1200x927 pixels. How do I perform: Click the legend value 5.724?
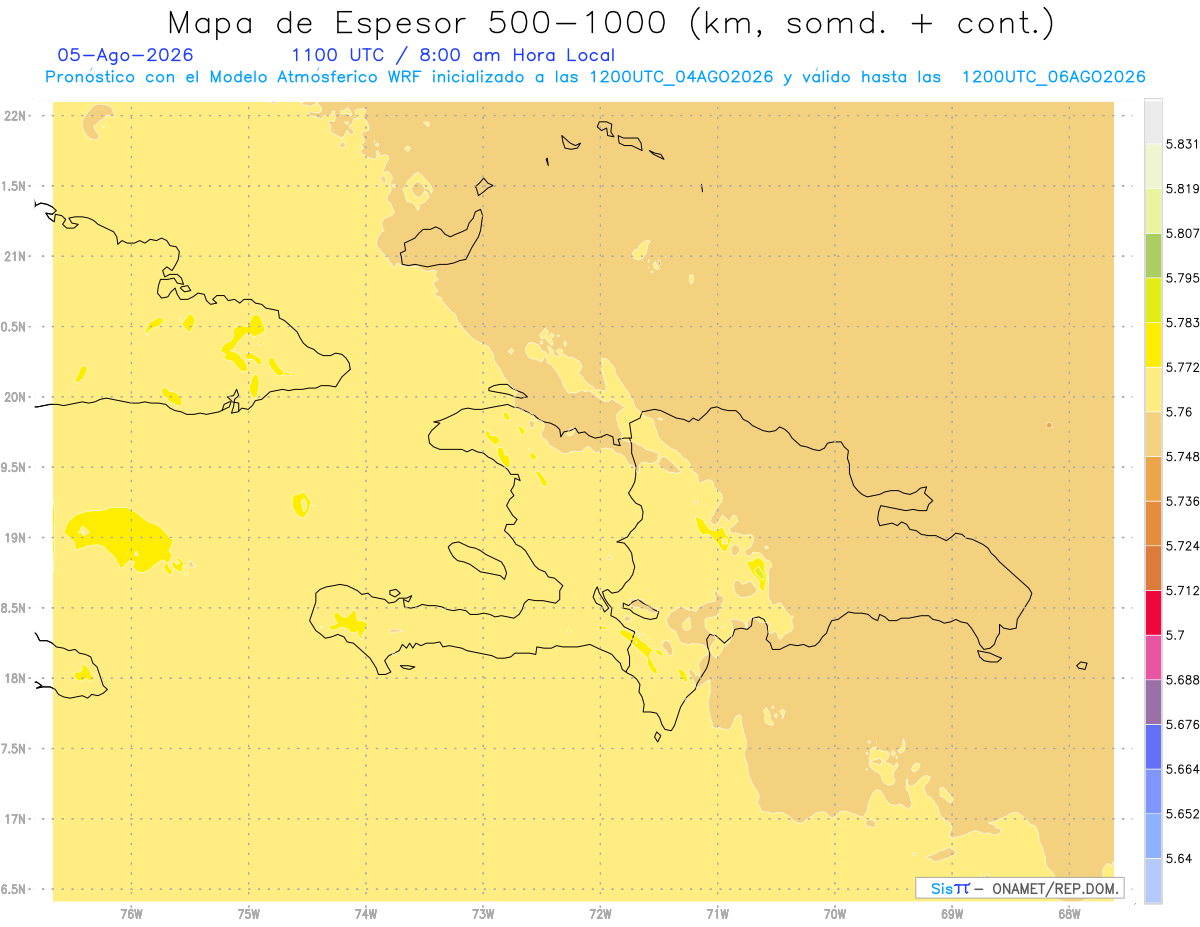coord(1183,546)
